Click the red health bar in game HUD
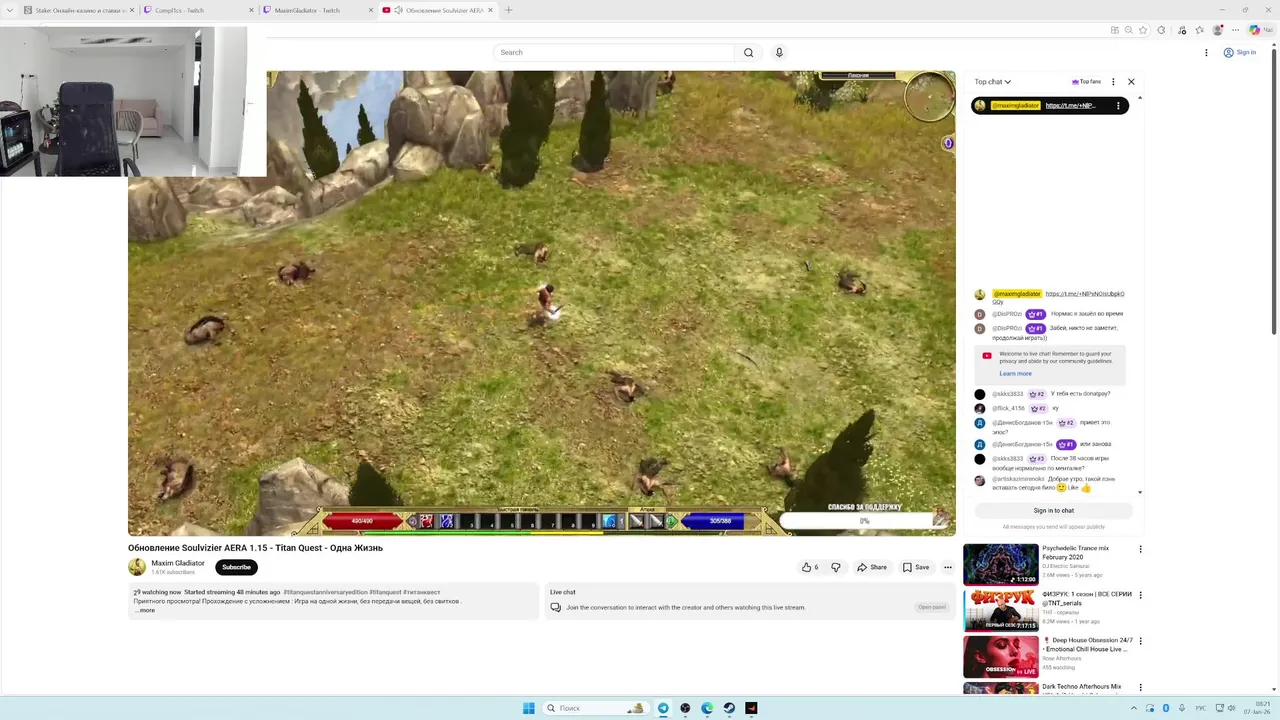Viewport: 1280px width, 720px height. (362, 521)
